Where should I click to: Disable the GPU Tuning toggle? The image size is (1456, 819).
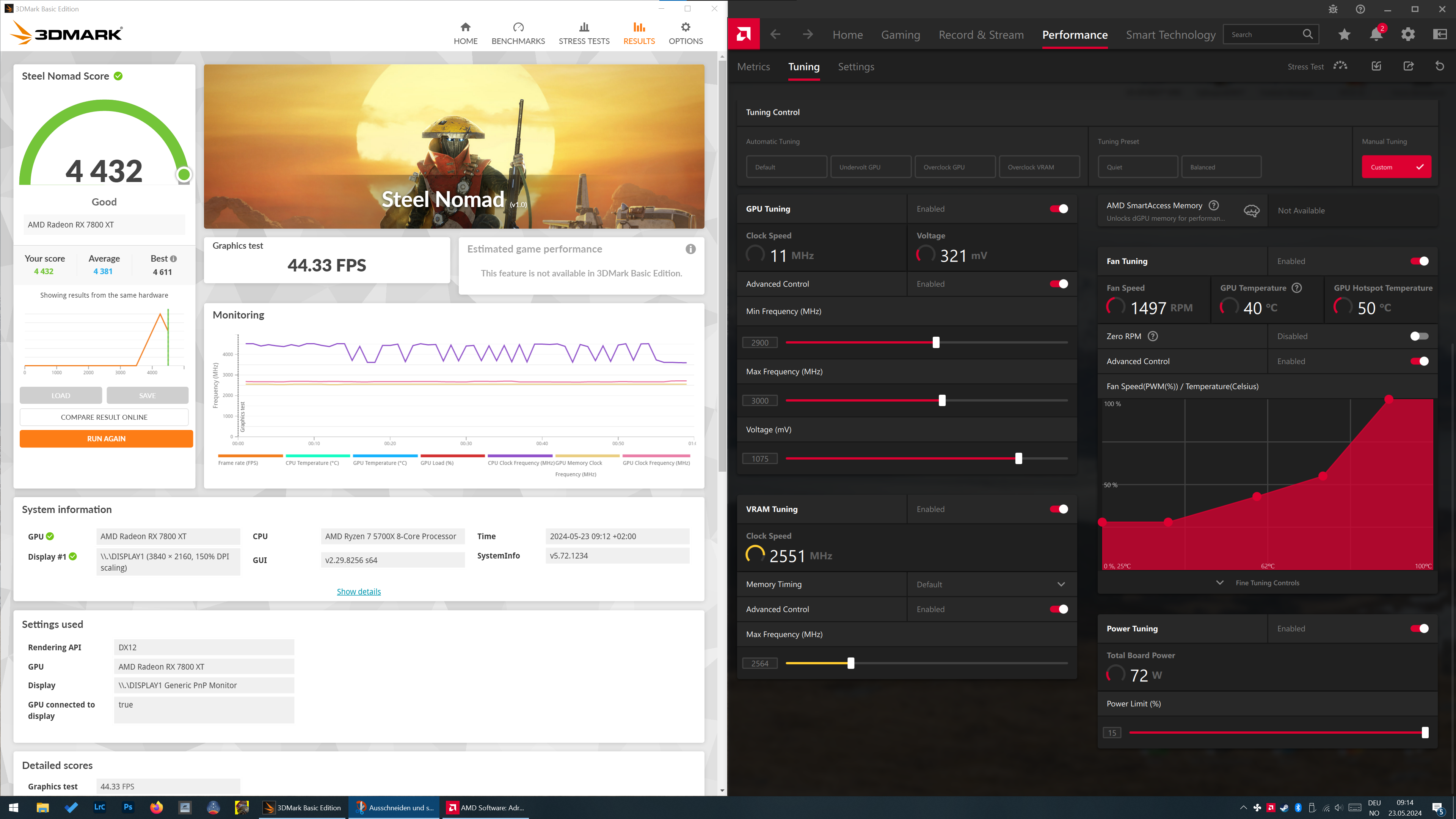[x=1059, y=209]
